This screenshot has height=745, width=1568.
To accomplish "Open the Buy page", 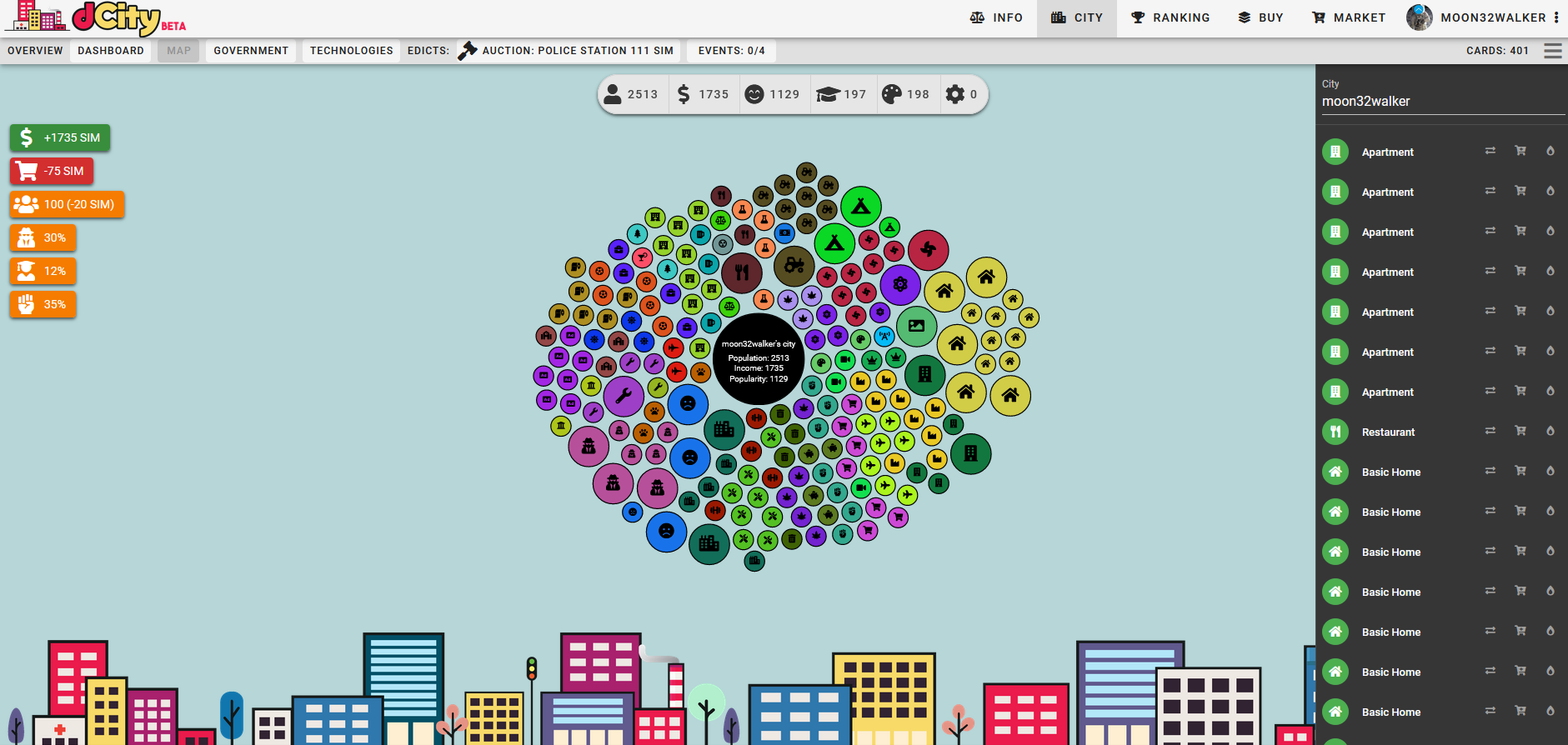I will pyautogui.click(x=1260, y=17).
